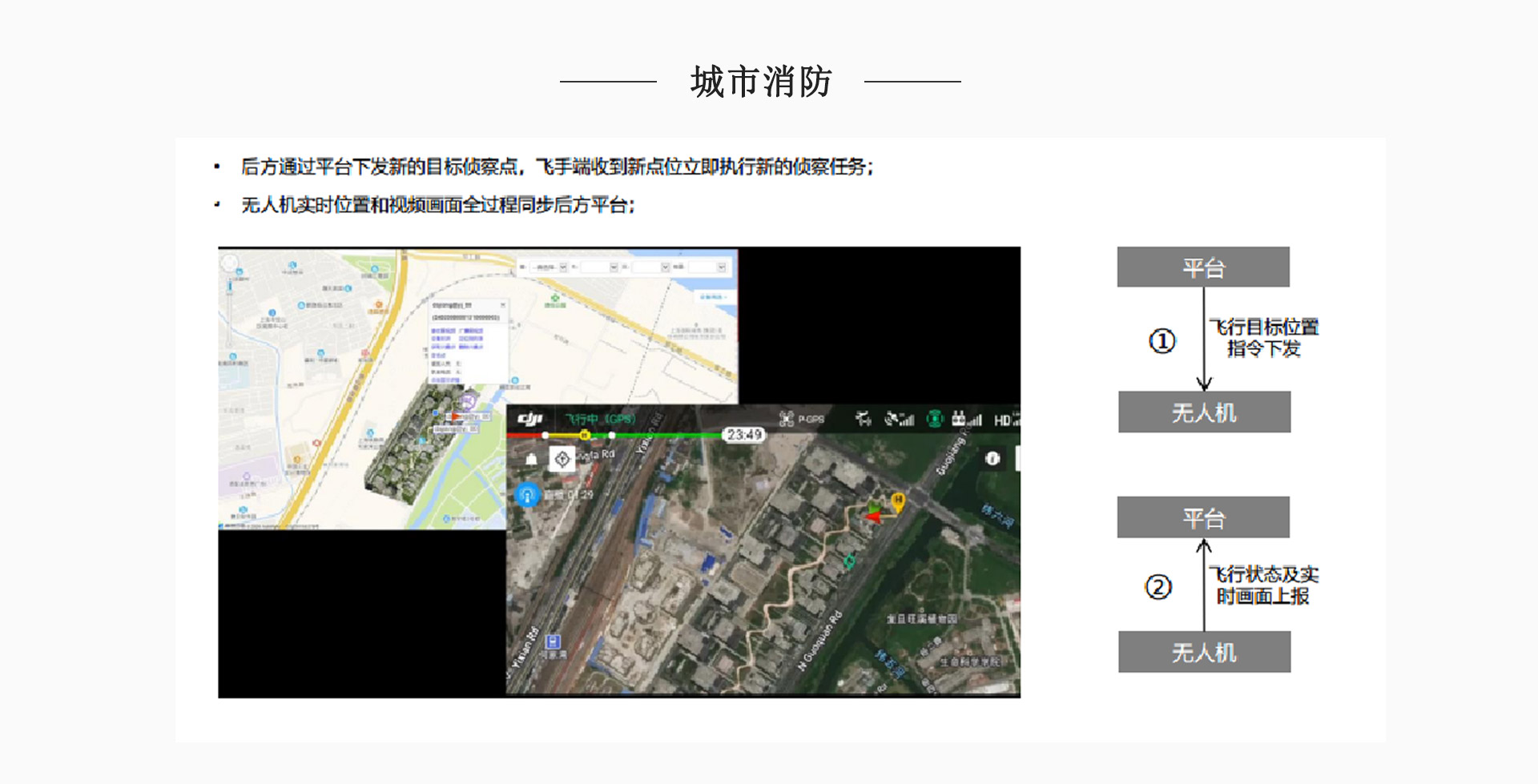Click the green obstacle sensing status icon
Image resolution: width=1538 pixels, height=784 pixels.
tap(934, 419)
